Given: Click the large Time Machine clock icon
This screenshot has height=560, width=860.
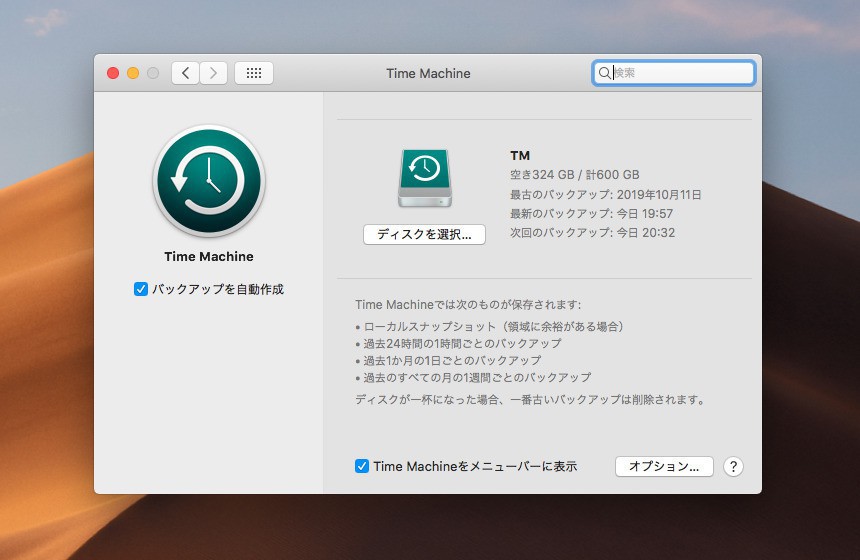Looking at the screenshot, I should pyautogui.click(x=208, y=181).
